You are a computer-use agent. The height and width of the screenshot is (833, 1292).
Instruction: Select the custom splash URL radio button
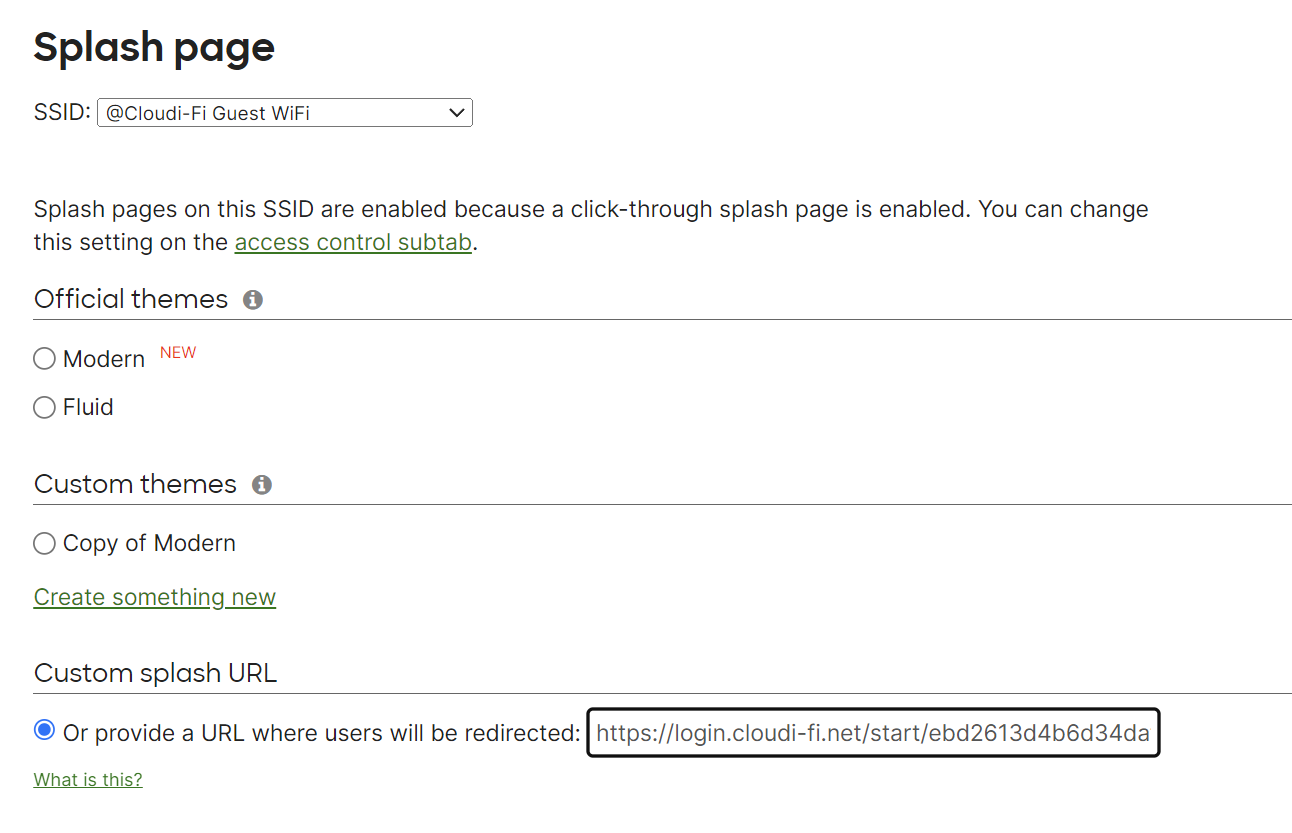44,731
